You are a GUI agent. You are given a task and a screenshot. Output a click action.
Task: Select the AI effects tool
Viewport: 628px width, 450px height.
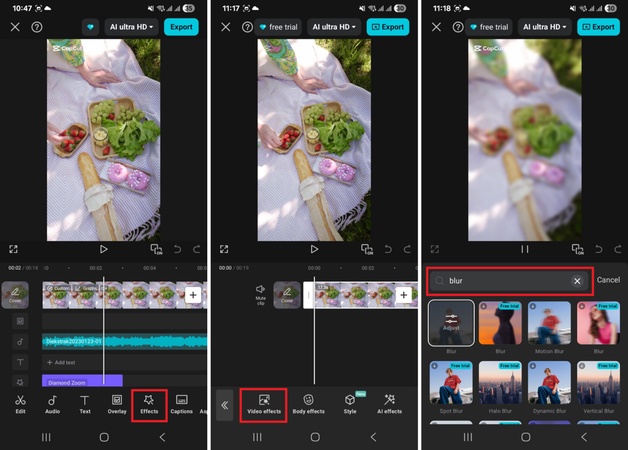(388, 403)
